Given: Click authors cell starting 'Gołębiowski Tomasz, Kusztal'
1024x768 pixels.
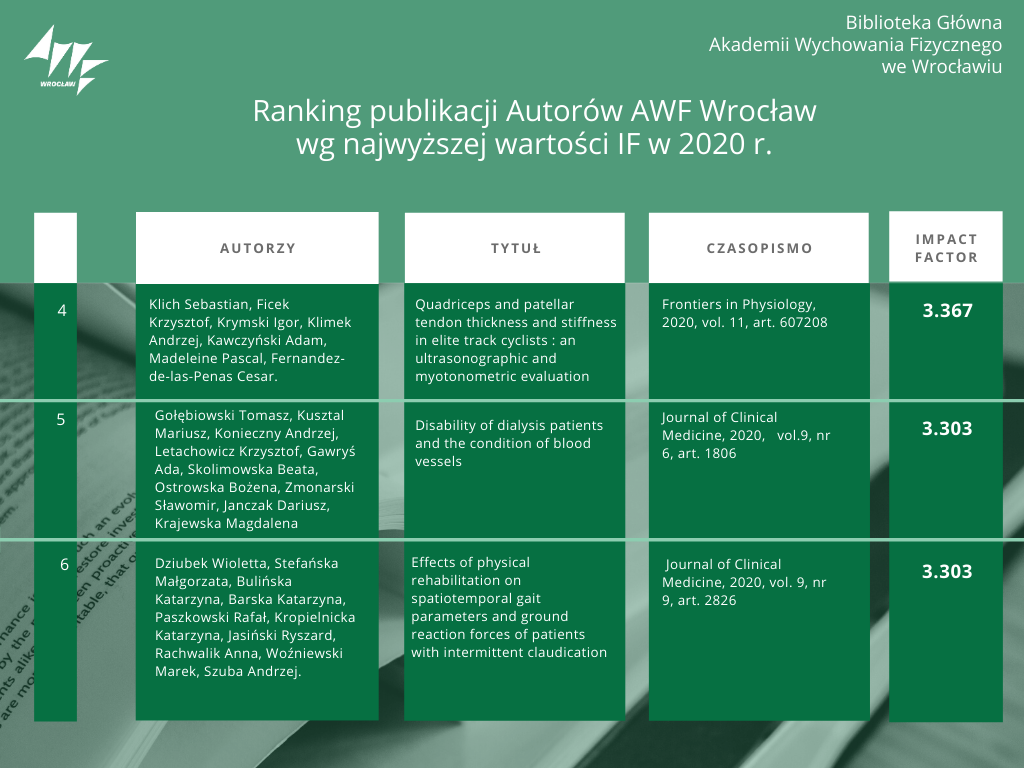Looking at the screenshot, I should 257,470.
